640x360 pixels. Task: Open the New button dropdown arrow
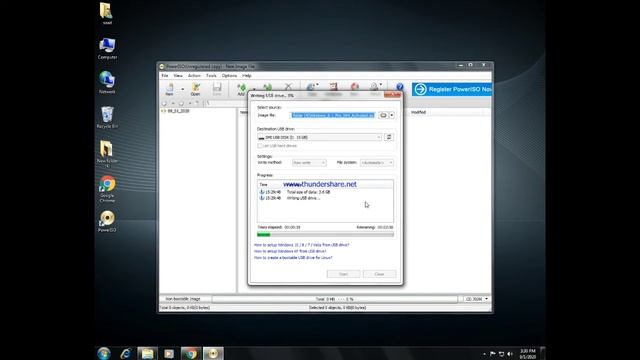[182, 89]
